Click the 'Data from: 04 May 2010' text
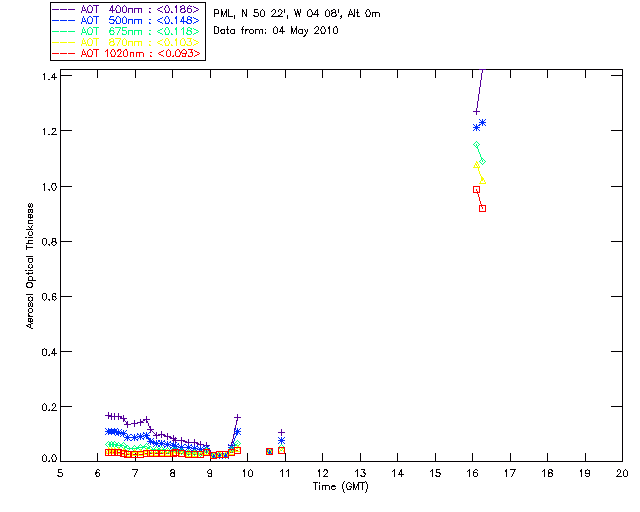This screenshot has width=640, height=512. coord(276,31)
